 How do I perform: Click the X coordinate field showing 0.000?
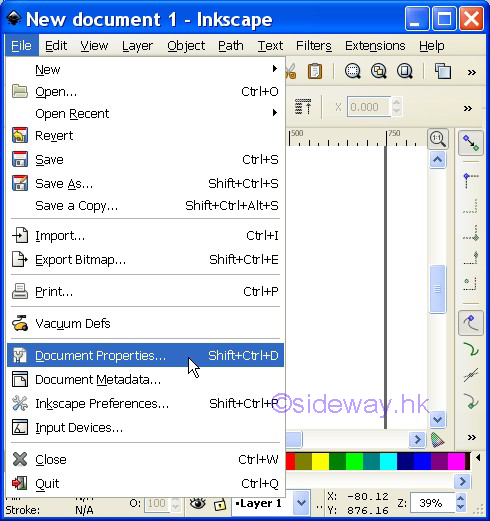point(369,107)
